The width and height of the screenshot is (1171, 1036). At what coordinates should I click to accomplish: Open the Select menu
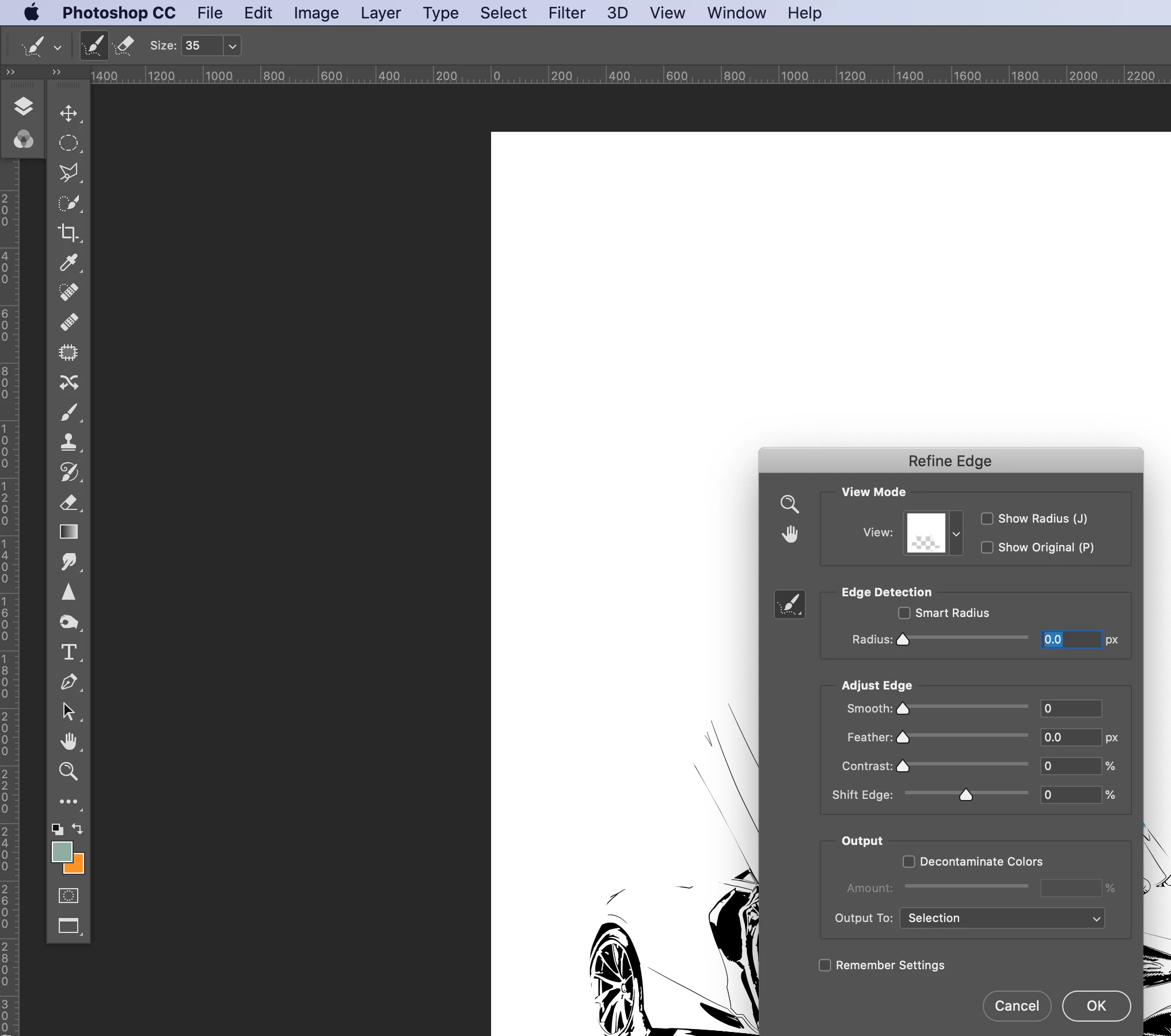pyautogui.click(x=503, y=13)
